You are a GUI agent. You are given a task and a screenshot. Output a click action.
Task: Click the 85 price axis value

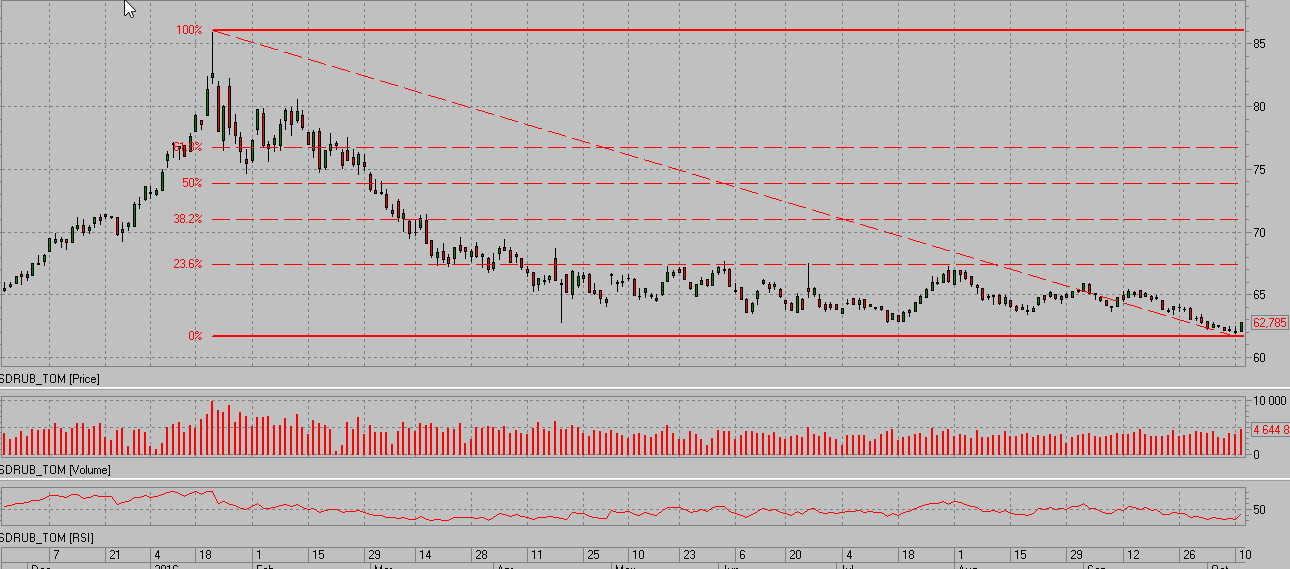(1258, 44)
